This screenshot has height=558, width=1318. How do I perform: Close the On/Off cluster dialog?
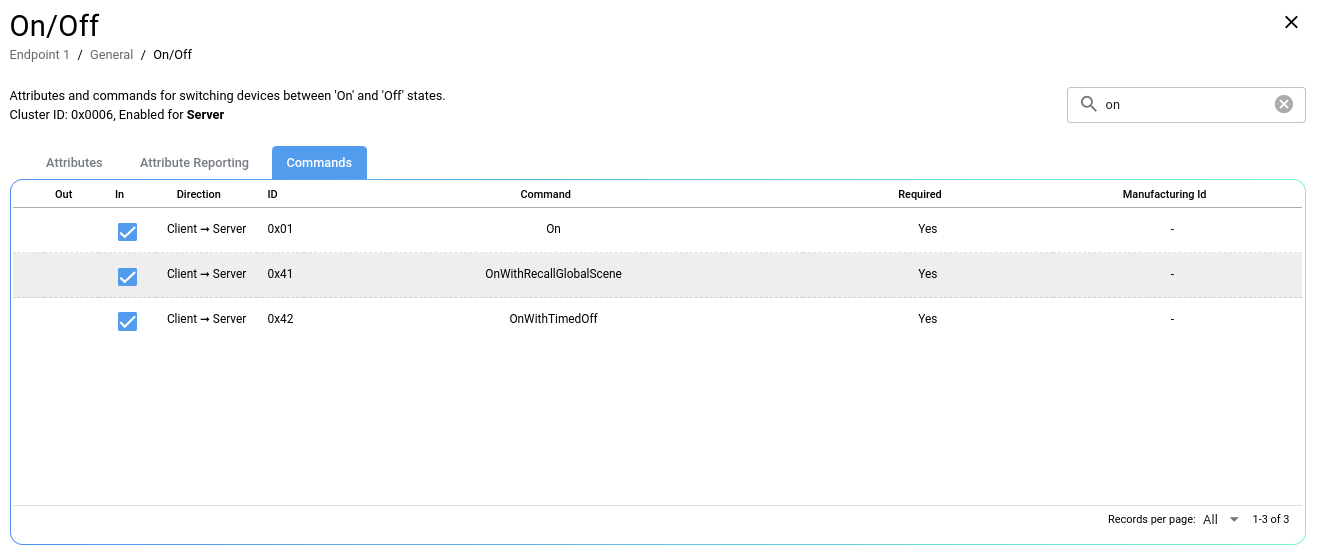[x=1291, y=22]
